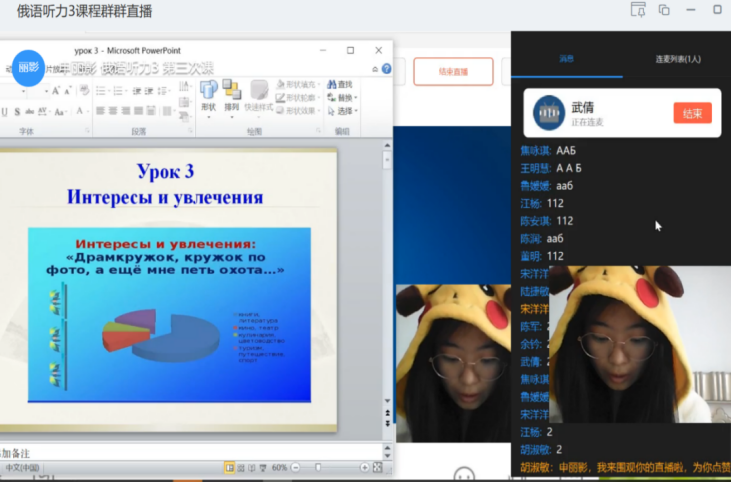Decrease font size with the shrink-font icon

(x=68, y=91)
